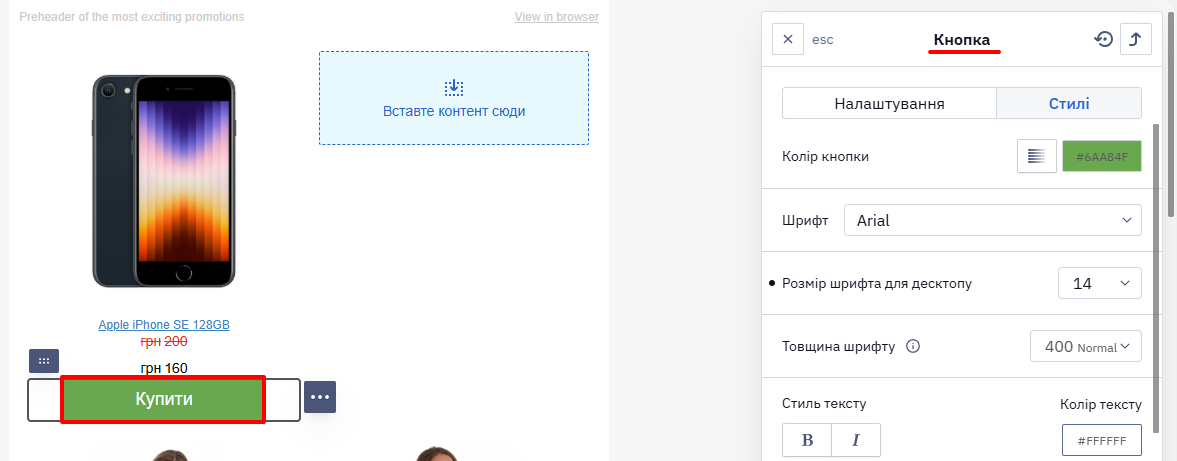Viewport: 1177px width, 461px height.
Task: Open the Шрифт Arial dropdown
Action: pyautogui.click(x=992, y=220)
